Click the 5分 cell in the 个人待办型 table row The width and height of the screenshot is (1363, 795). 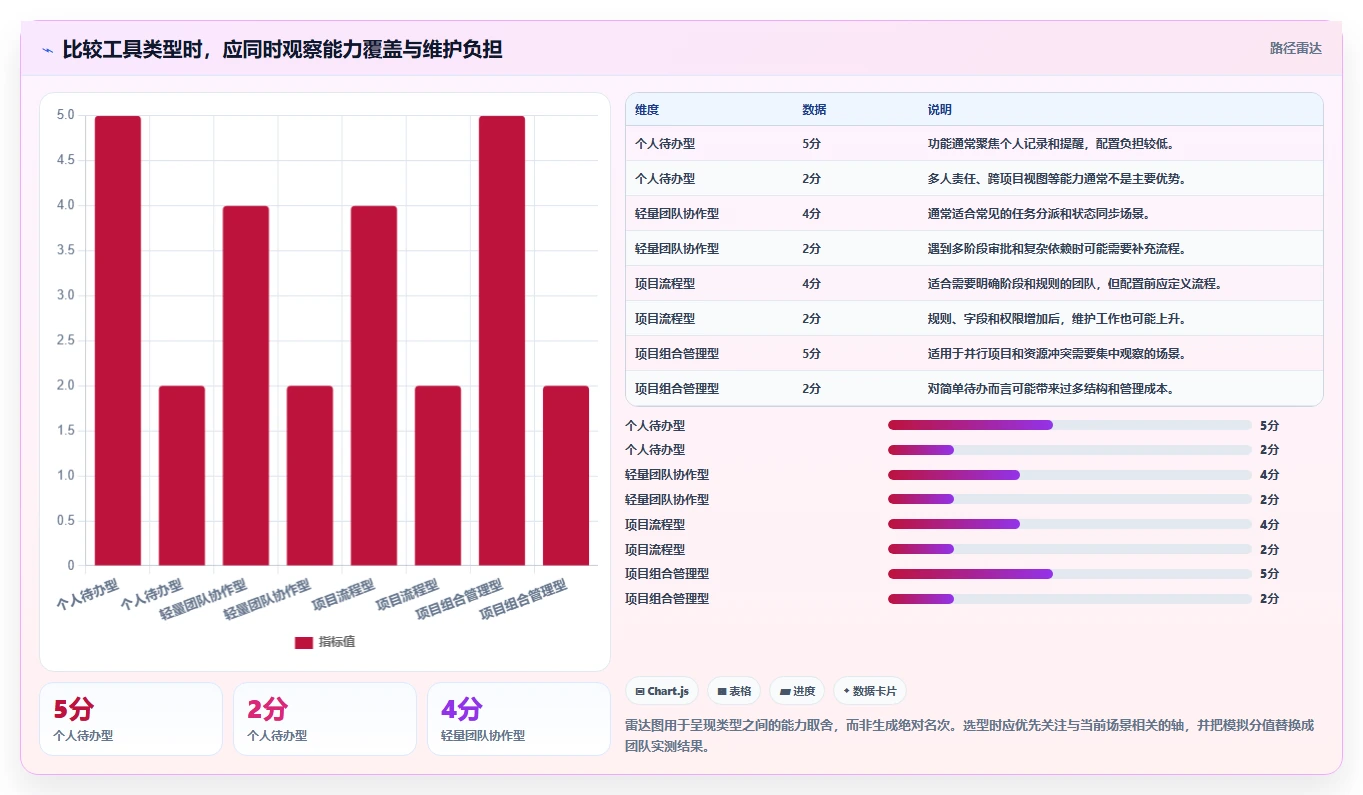click(811, 144)
